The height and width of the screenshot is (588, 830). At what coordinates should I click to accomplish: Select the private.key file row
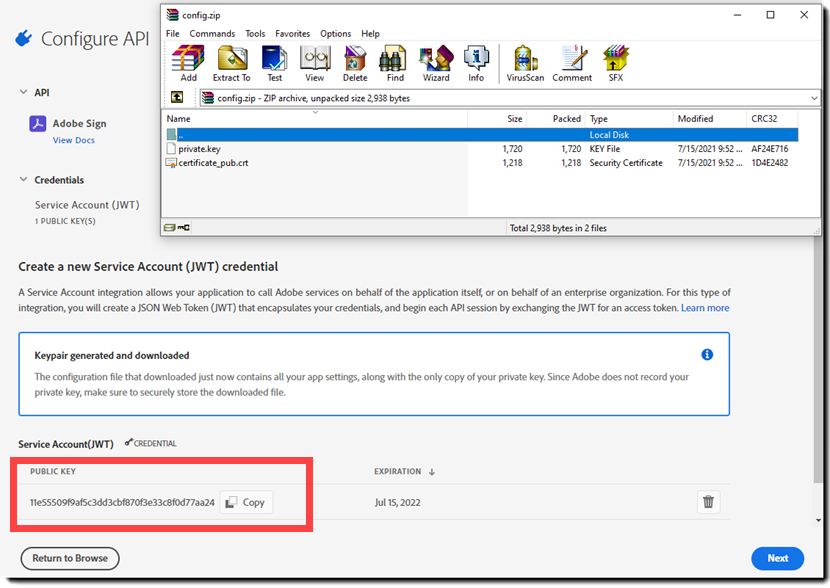482,149
